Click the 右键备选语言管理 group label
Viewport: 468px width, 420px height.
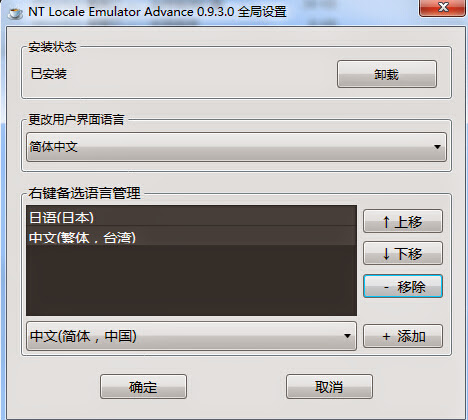tap(84, 193)
